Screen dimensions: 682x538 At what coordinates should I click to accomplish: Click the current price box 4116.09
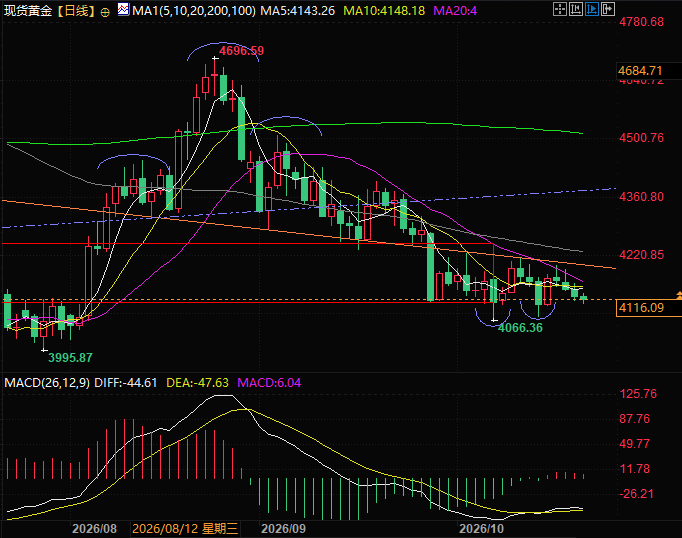[649, 308]
